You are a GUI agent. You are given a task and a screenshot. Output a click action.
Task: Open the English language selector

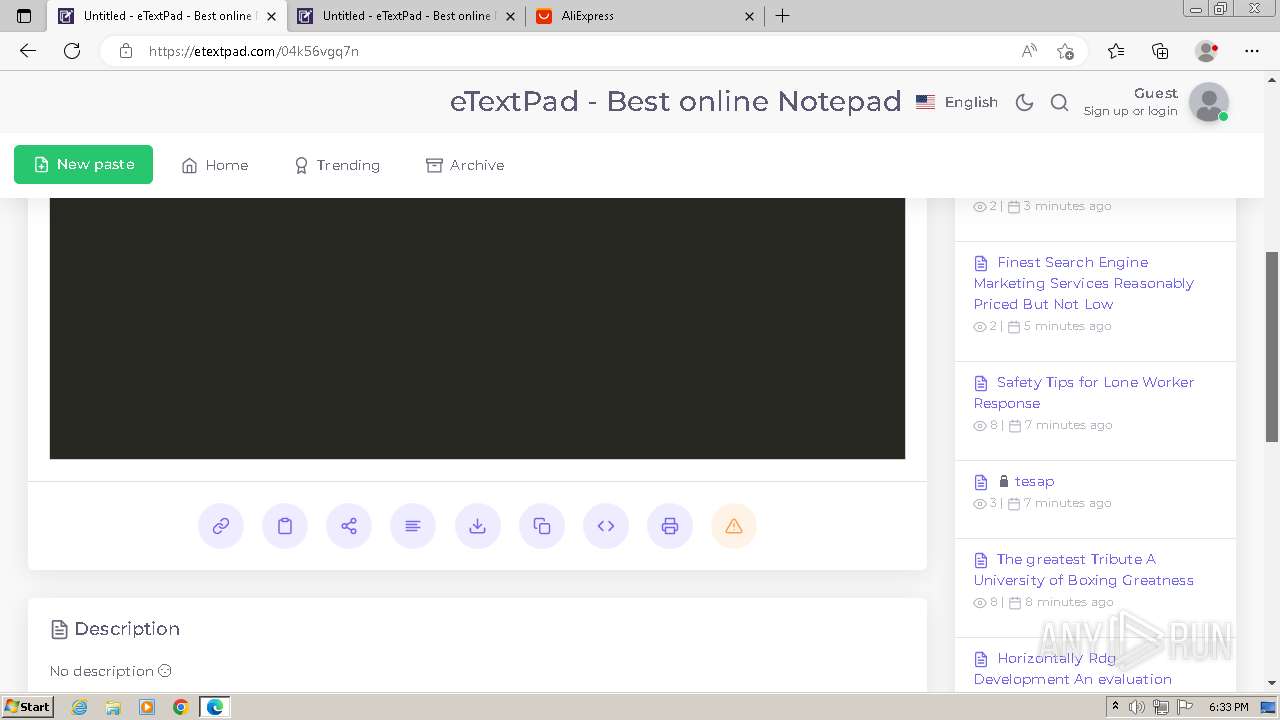click(x=957, y=102)
